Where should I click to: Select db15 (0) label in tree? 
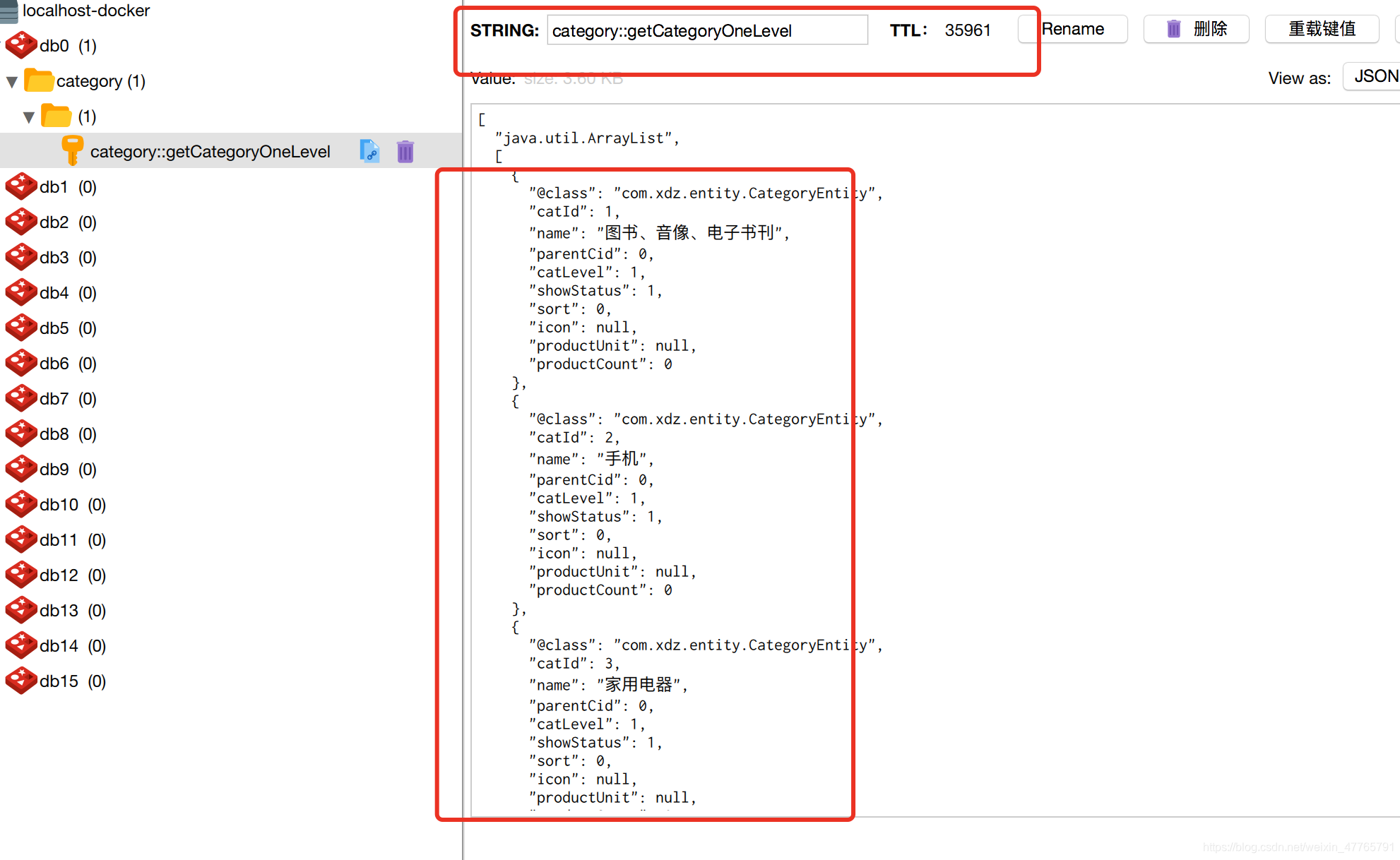(x=73, y=681)
